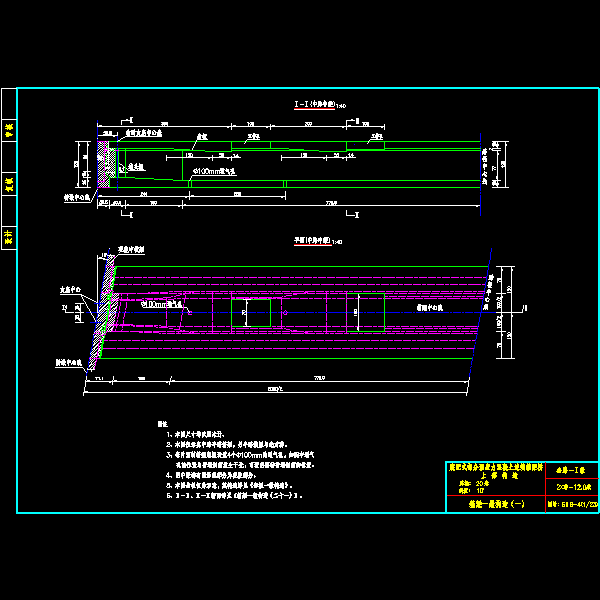Select the left green rectangular opening in the plan

251,313
